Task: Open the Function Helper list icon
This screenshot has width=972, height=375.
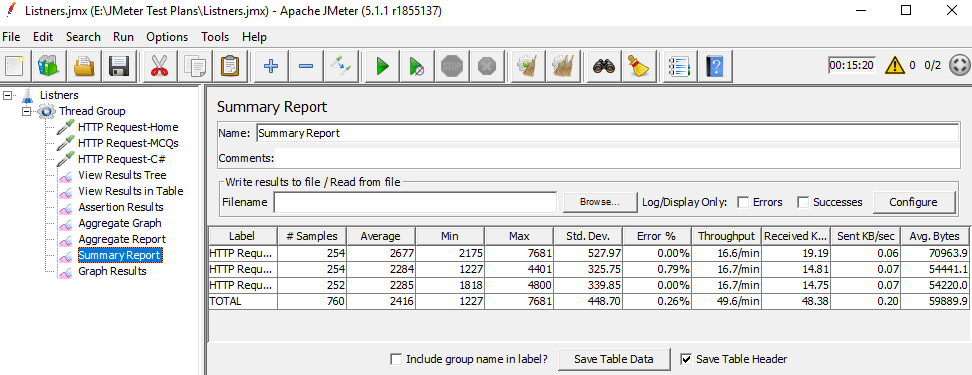Action: 679,65
